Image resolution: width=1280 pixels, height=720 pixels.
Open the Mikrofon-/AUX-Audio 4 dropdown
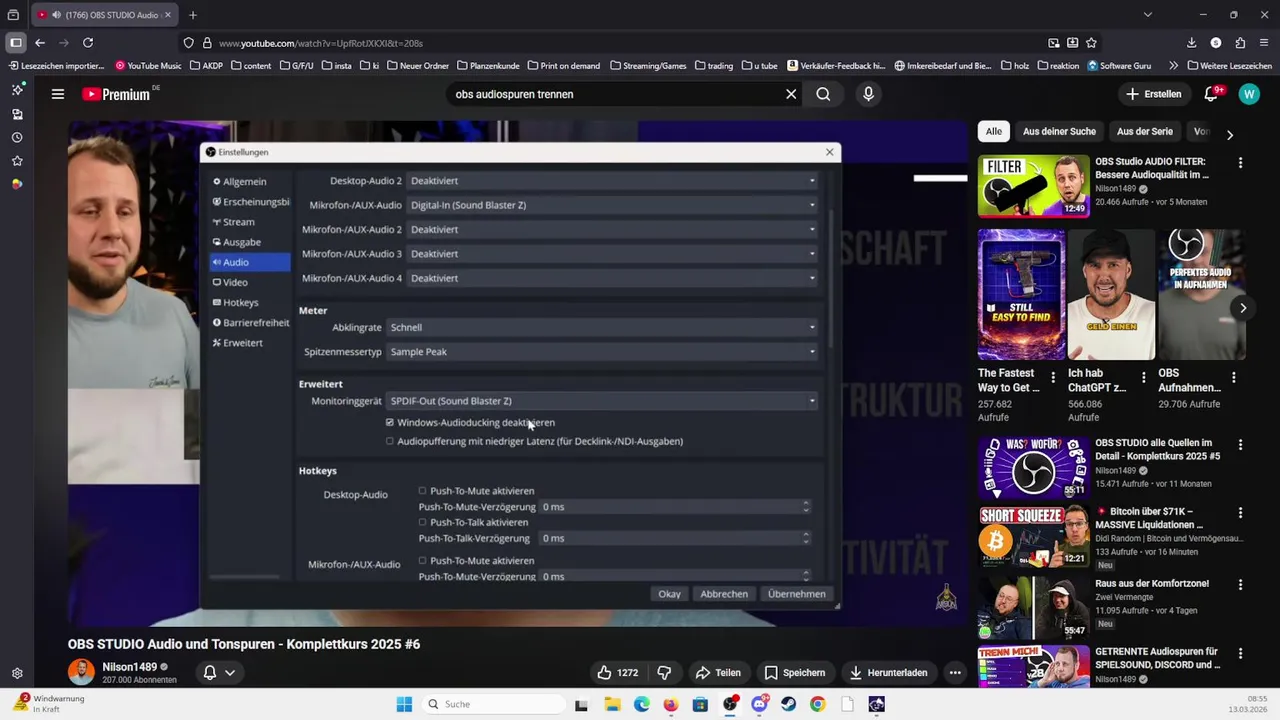[612, 278]
